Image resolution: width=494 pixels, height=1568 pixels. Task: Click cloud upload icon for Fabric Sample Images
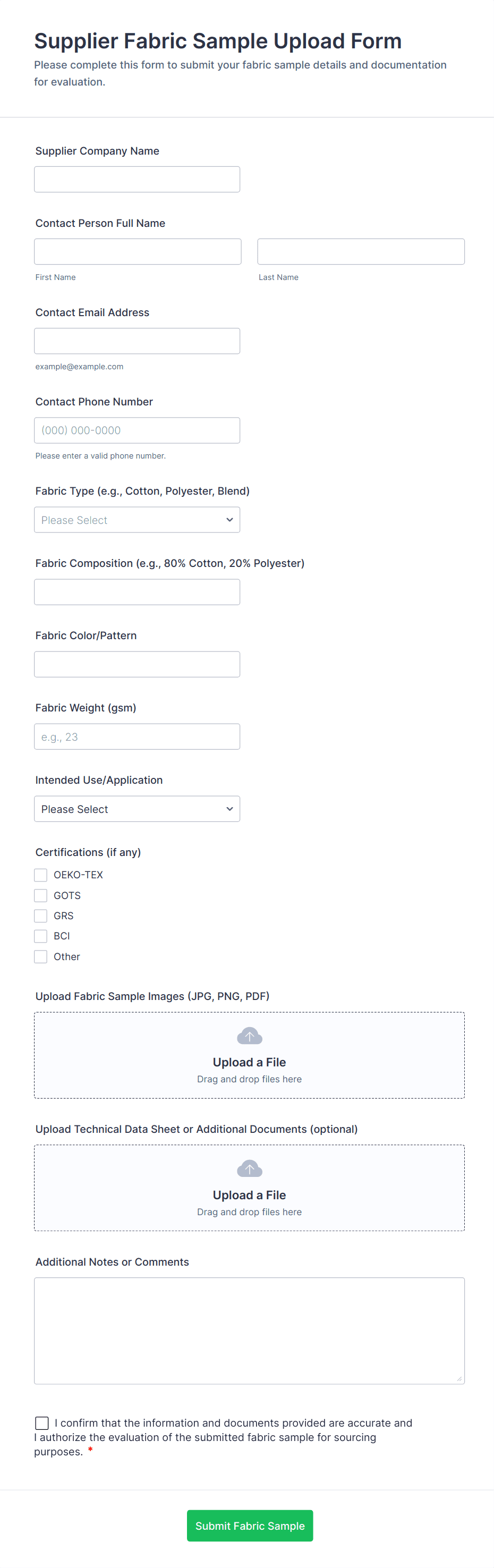click(250, 1036)
